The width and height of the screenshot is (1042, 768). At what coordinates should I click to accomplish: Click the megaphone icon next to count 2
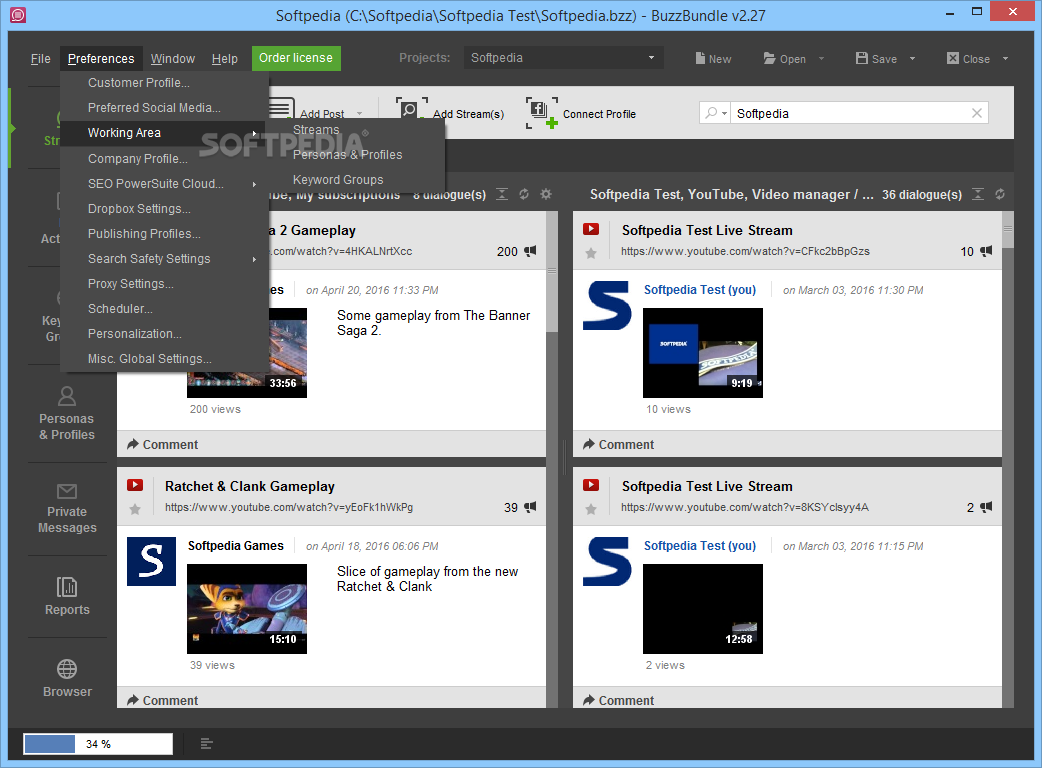point(986,507)
